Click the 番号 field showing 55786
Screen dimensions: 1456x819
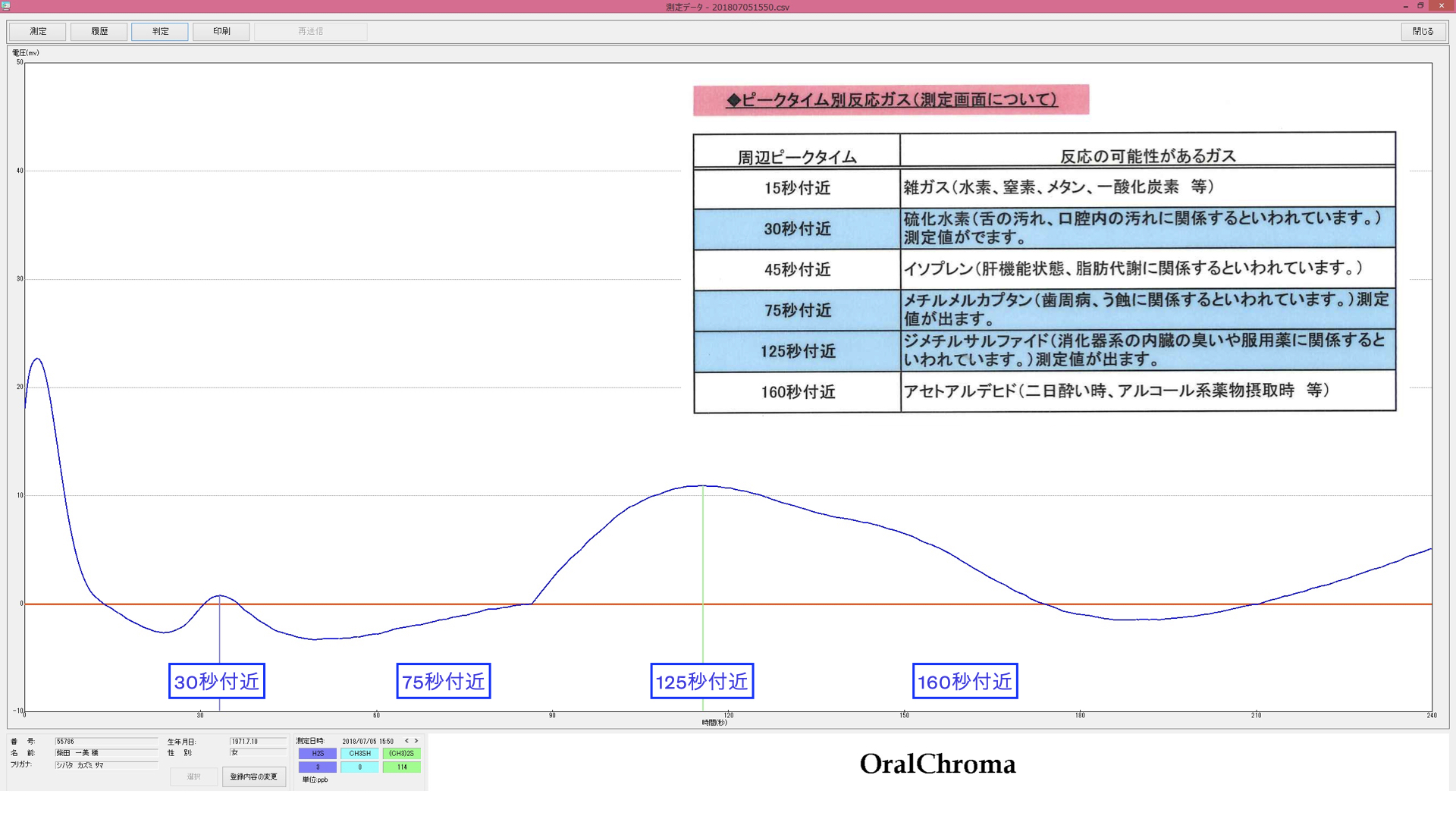point(106,742)
